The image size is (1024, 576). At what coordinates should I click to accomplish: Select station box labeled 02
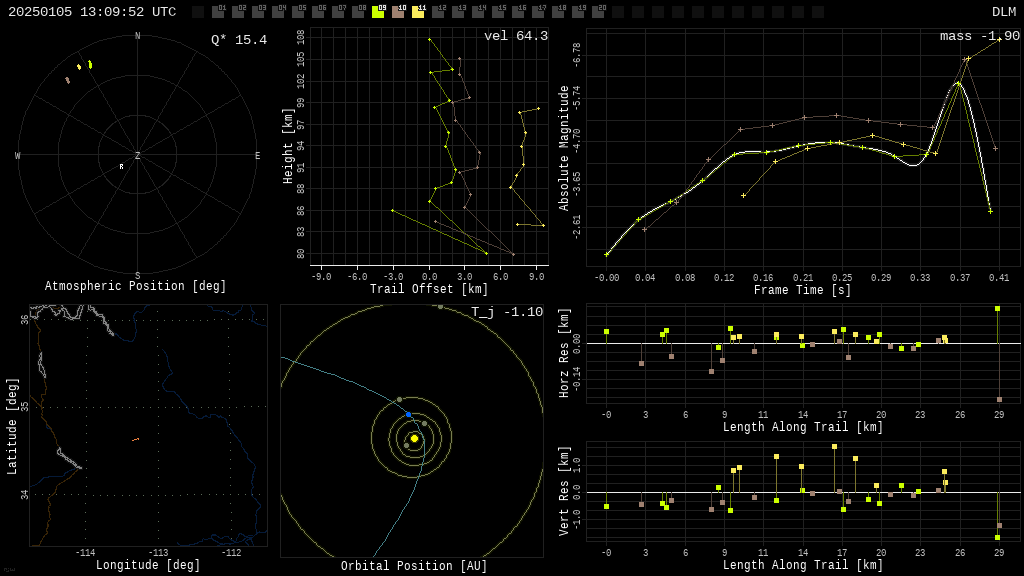click(x=238, y=12)
